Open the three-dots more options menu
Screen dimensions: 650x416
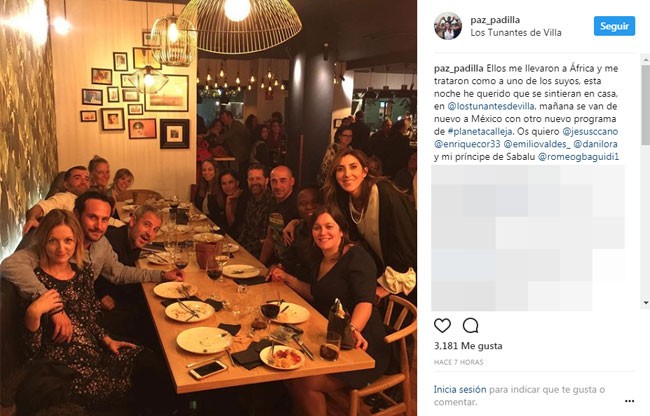pyautogui.click(x=629, y=401)
